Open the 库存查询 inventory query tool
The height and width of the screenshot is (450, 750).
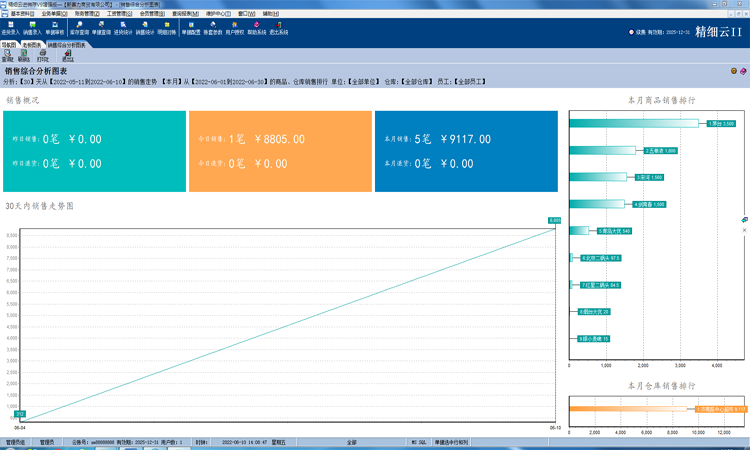78,28
